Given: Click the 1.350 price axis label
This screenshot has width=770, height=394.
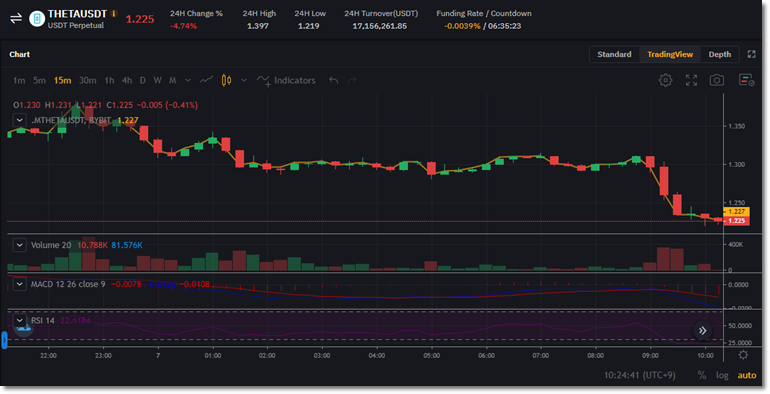Looking at the screenshot, I should [x=737, y=126].
